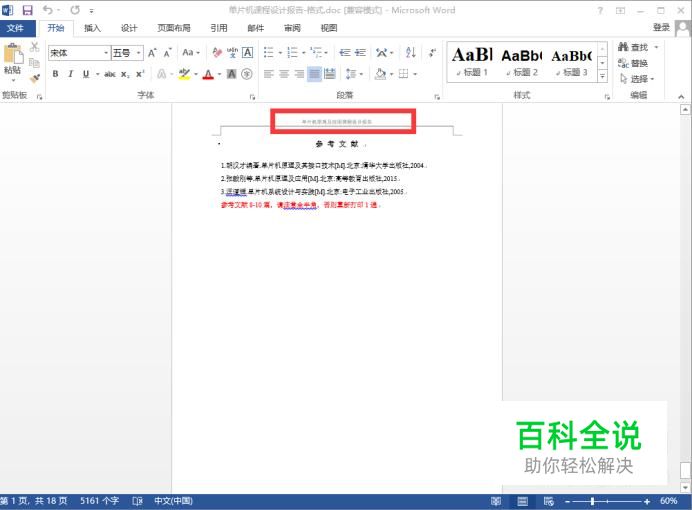The image size is (692, 510).
Task: Redo the last action
Action: (75, 10)
